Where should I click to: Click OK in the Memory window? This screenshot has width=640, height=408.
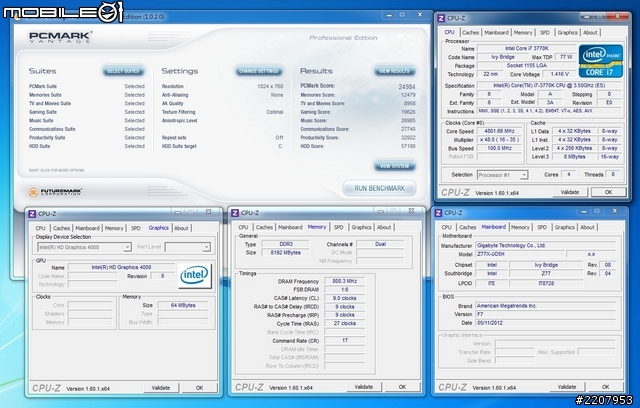[x=402, y=387]
